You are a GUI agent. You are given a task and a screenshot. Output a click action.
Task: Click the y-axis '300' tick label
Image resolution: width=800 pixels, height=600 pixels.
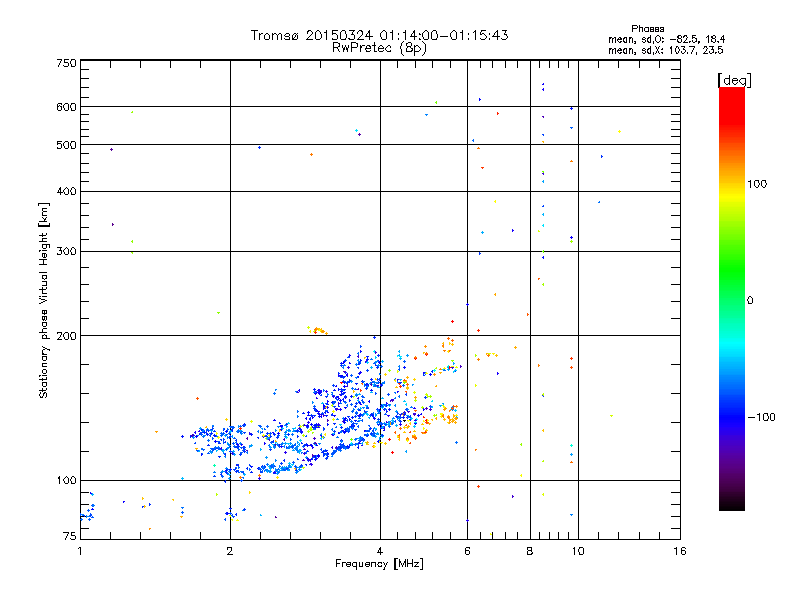67,251
